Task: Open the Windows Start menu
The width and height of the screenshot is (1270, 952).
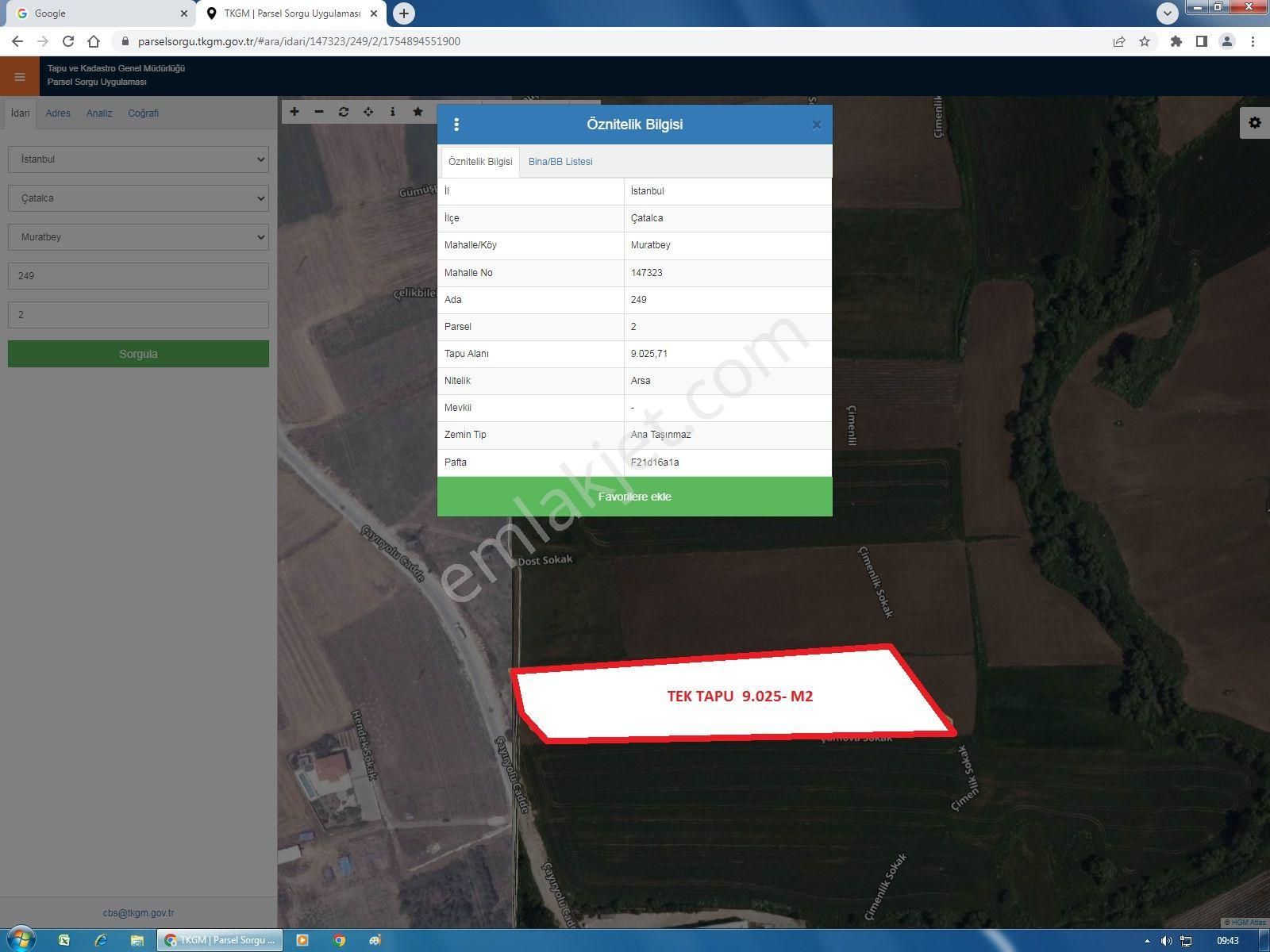Action: pos(21,940)
